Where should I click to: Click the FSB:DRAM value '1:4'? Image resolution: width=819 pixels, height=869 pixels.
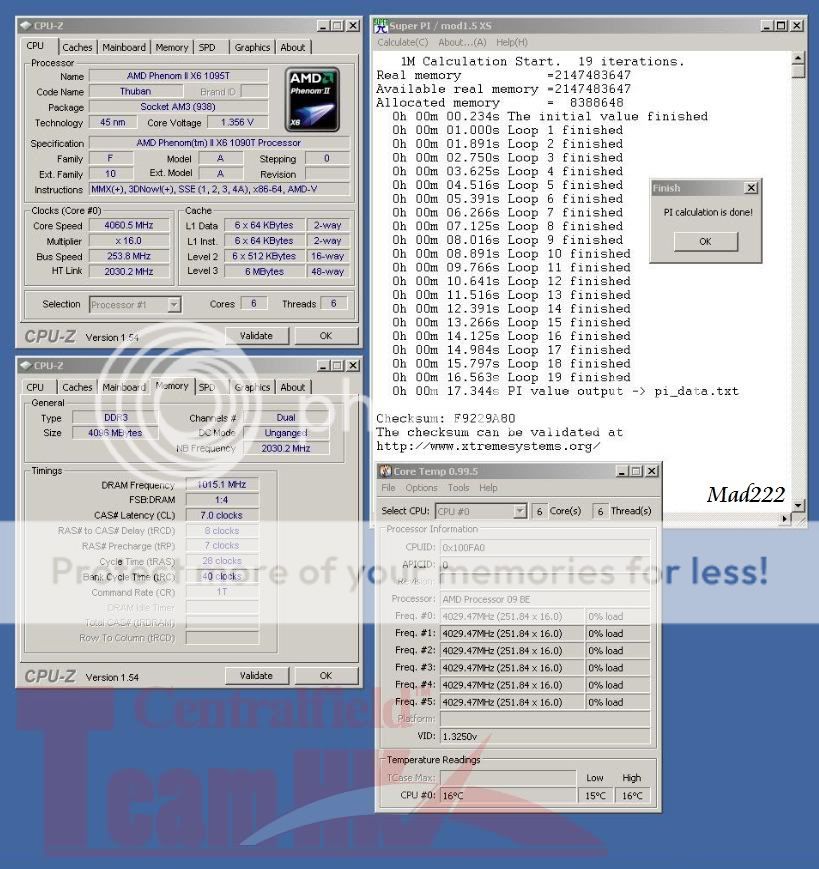pyautogui.click(x=222, y=500)
